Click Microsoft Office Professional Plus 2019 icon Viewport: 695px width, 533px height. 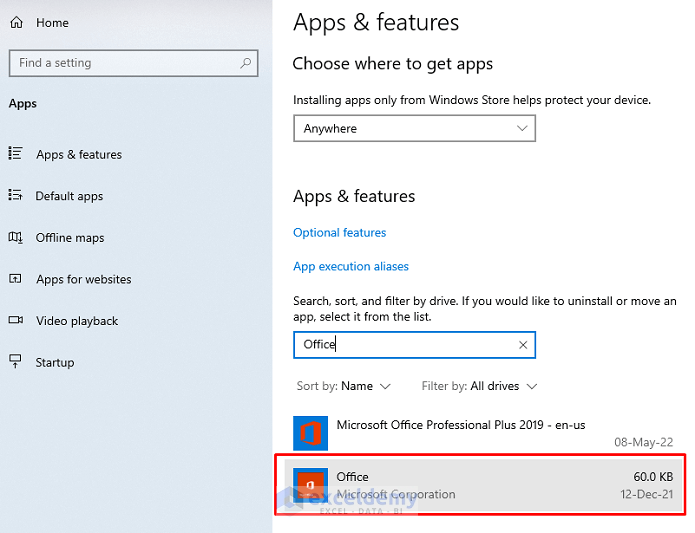[x=310, y=433]
